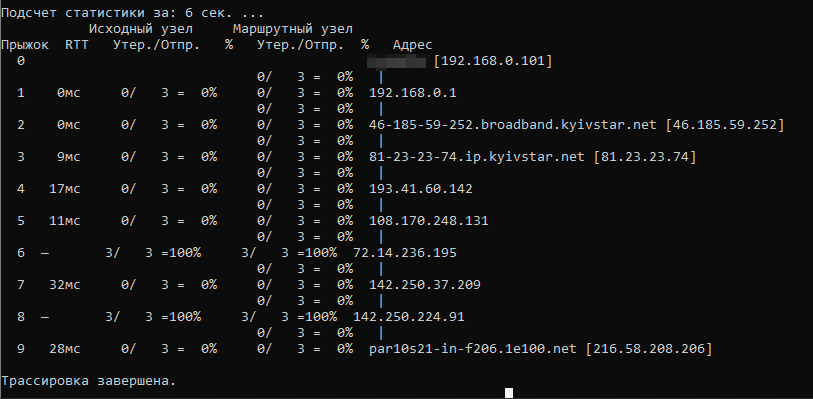Select the 142.250.37.209 address
The height and width of the screenshot is (399, 813).
point(425,284)
